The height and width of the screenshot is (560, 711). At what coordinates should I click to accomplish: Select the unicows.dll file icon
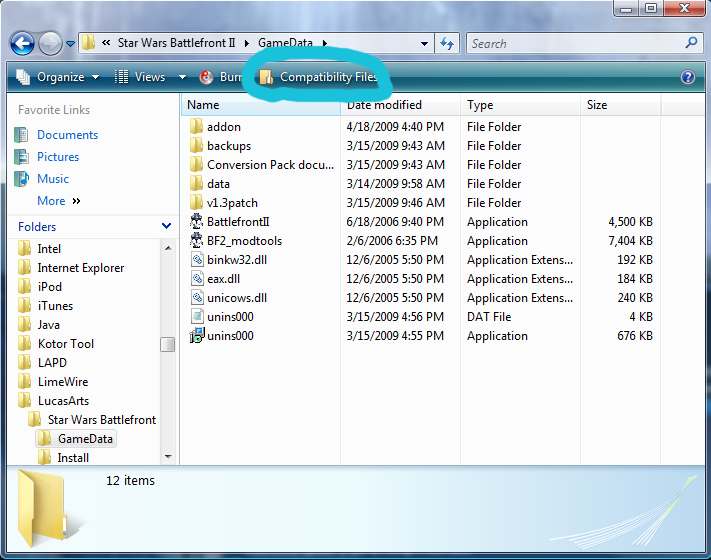tap(197, 297)
